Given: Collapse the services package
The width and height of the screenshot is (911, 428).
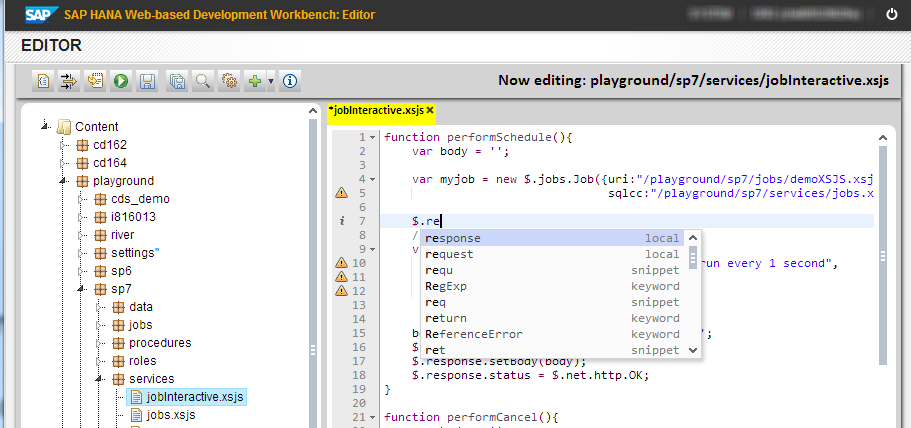Looking at the screenshot, I should coord(100,379).
